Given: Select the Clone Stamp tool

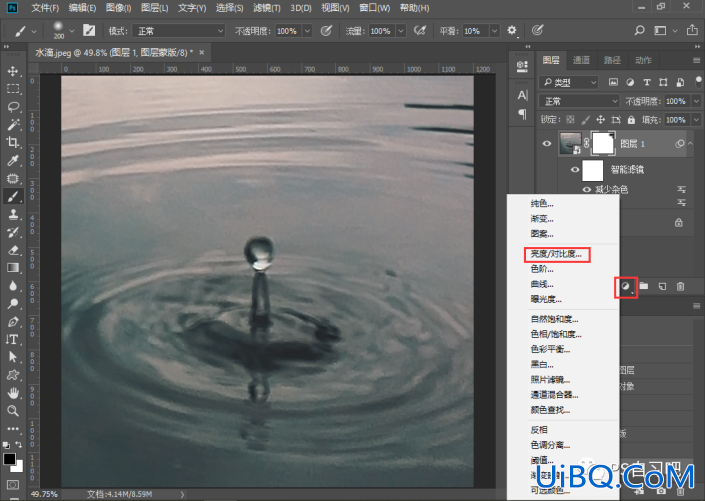Looking at the screenshot, I should pos(13,215).
